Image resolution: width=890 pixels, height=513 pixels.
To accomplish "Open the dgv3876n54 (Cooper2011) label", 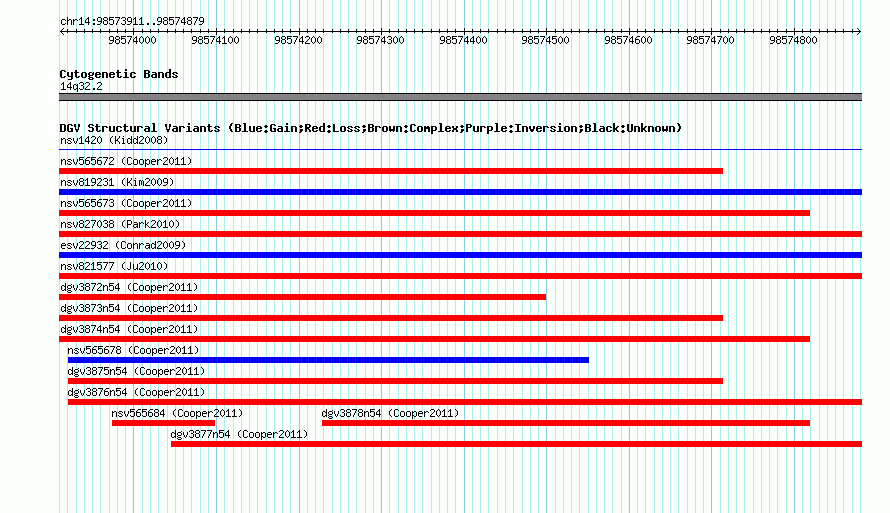I will tap(136, 392).
